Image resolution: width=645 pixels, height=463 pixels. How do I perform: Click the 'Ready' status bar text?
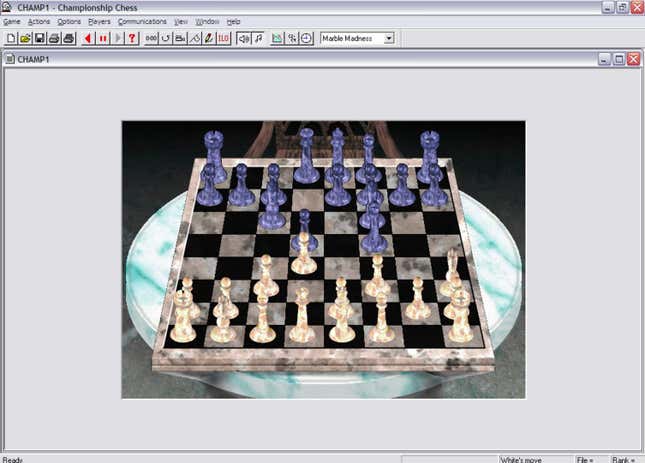12,460
